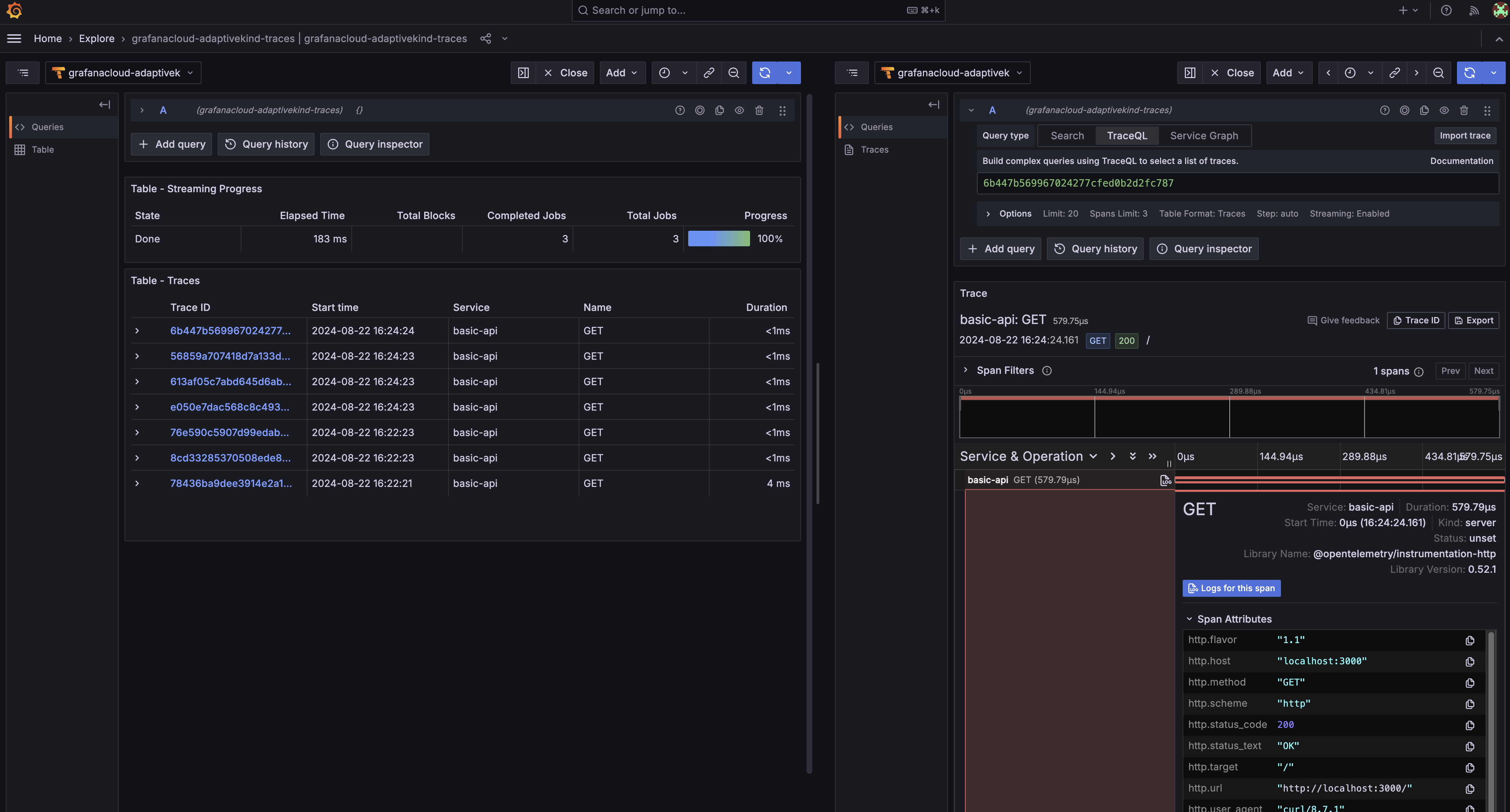Screen dimensions: 1510x812
Task: Click the share icon in breadcrumb
Action: (x=485, y=39)
